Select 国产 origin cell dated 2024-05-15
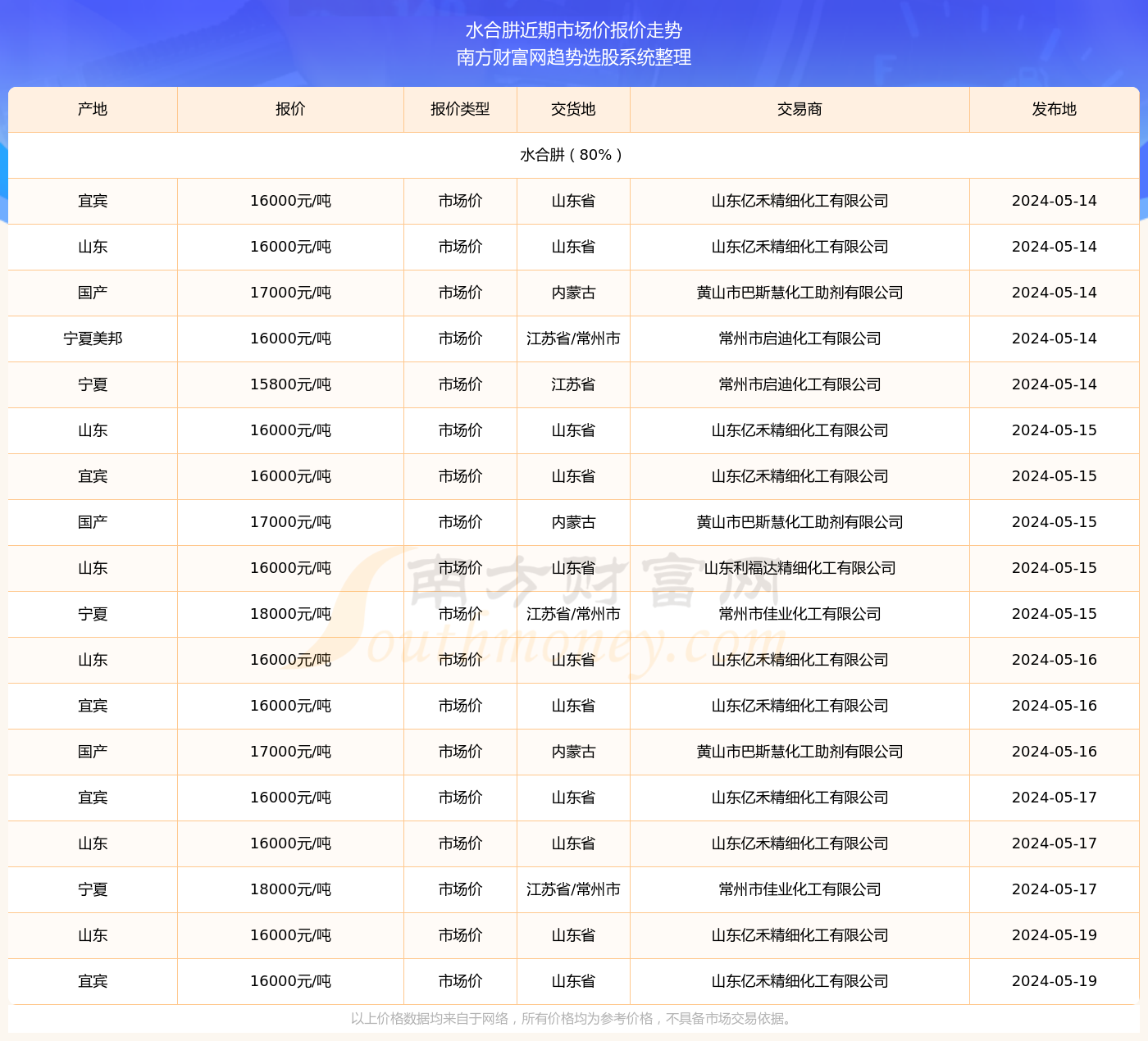Image resolution: width=1148 pixels, height=1041 pixels. point(93,522)
